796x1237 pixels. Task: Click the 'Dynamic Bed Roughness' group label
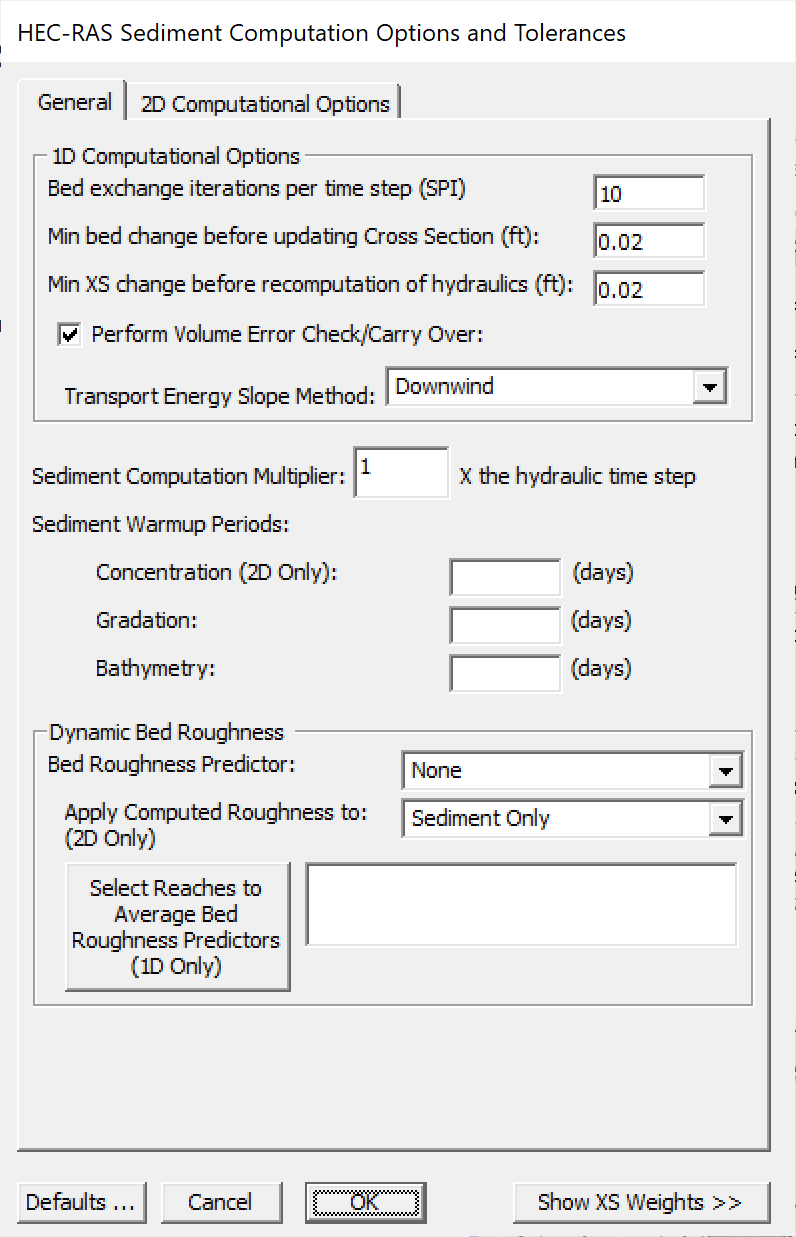[x=167, y=732]
